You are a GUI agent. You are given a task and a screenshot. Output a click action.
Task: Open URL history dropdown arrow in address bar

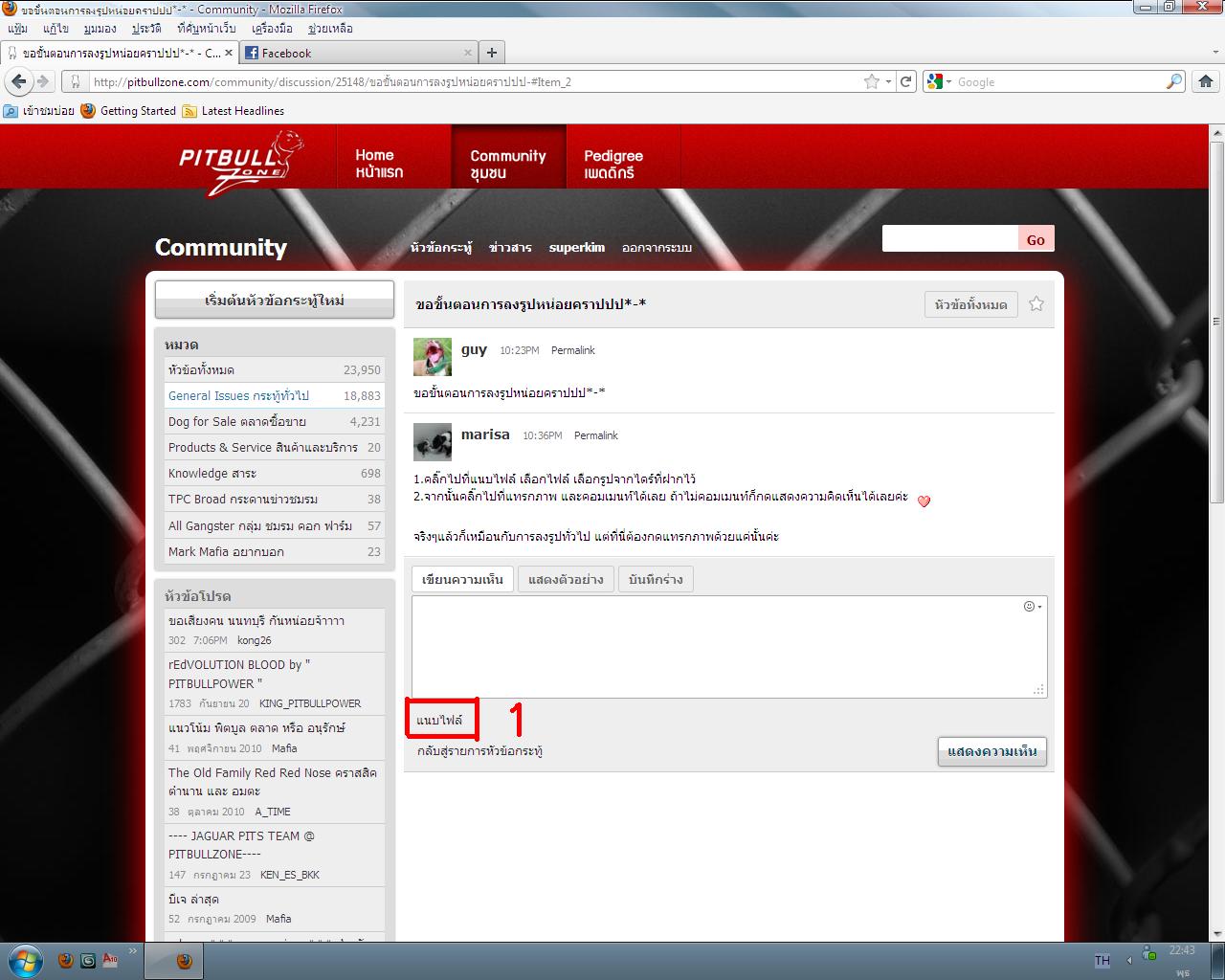[x=889, y=81]
